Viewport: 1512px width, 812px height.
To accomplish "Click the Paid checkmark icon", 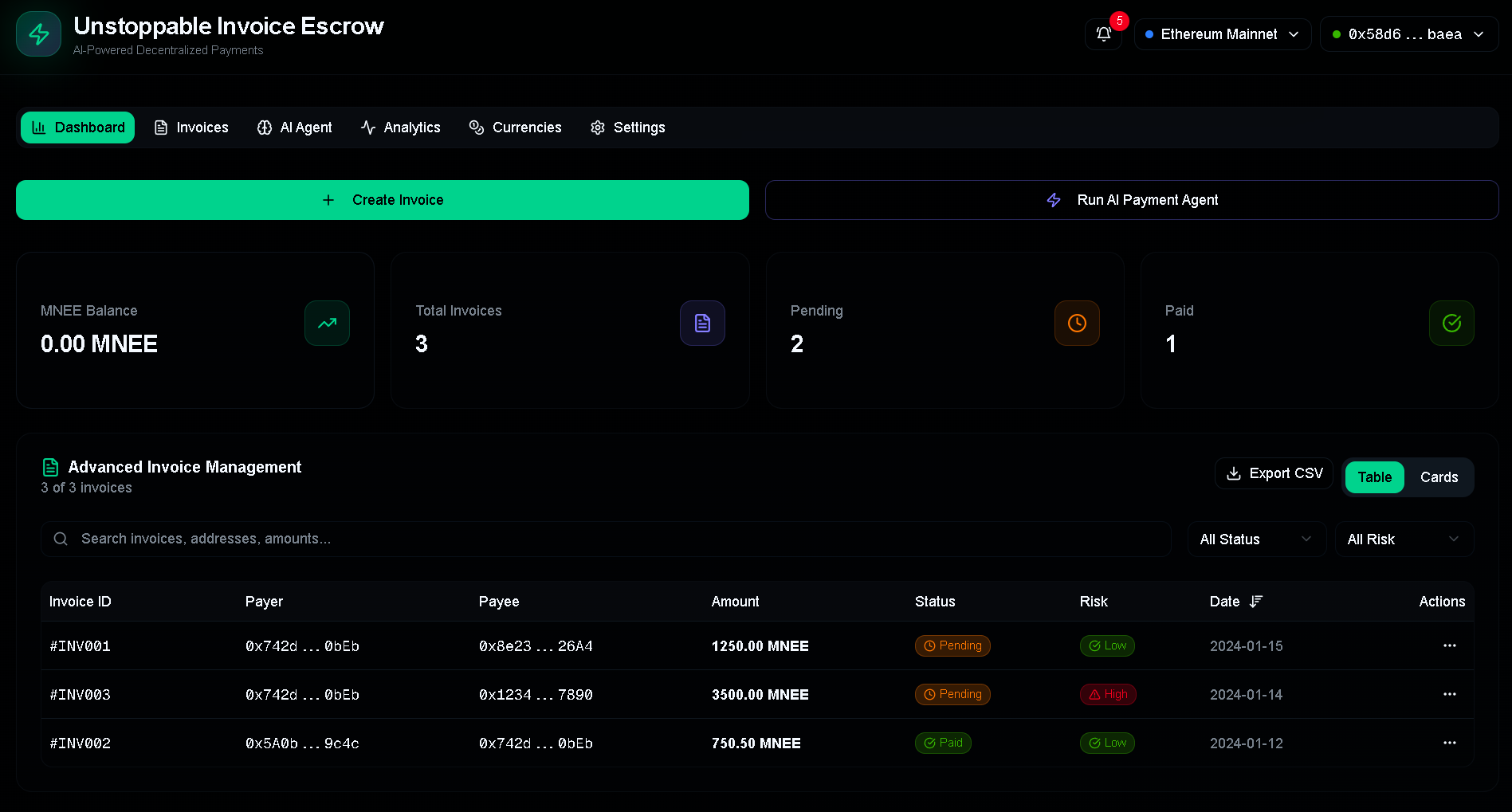I will pyautogui.click(x=1451, y=323).
